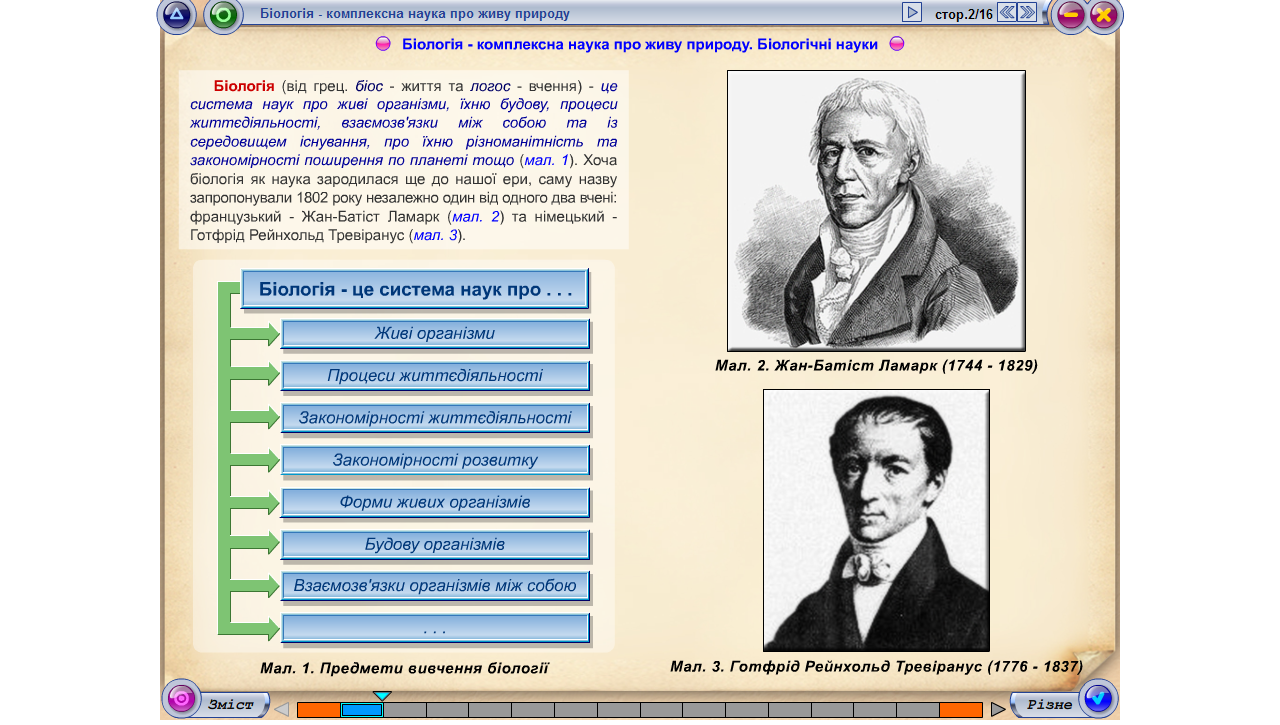Select the blue current-page progress segment
This screenshot has height=725, width=1280.
click(362, 710)
